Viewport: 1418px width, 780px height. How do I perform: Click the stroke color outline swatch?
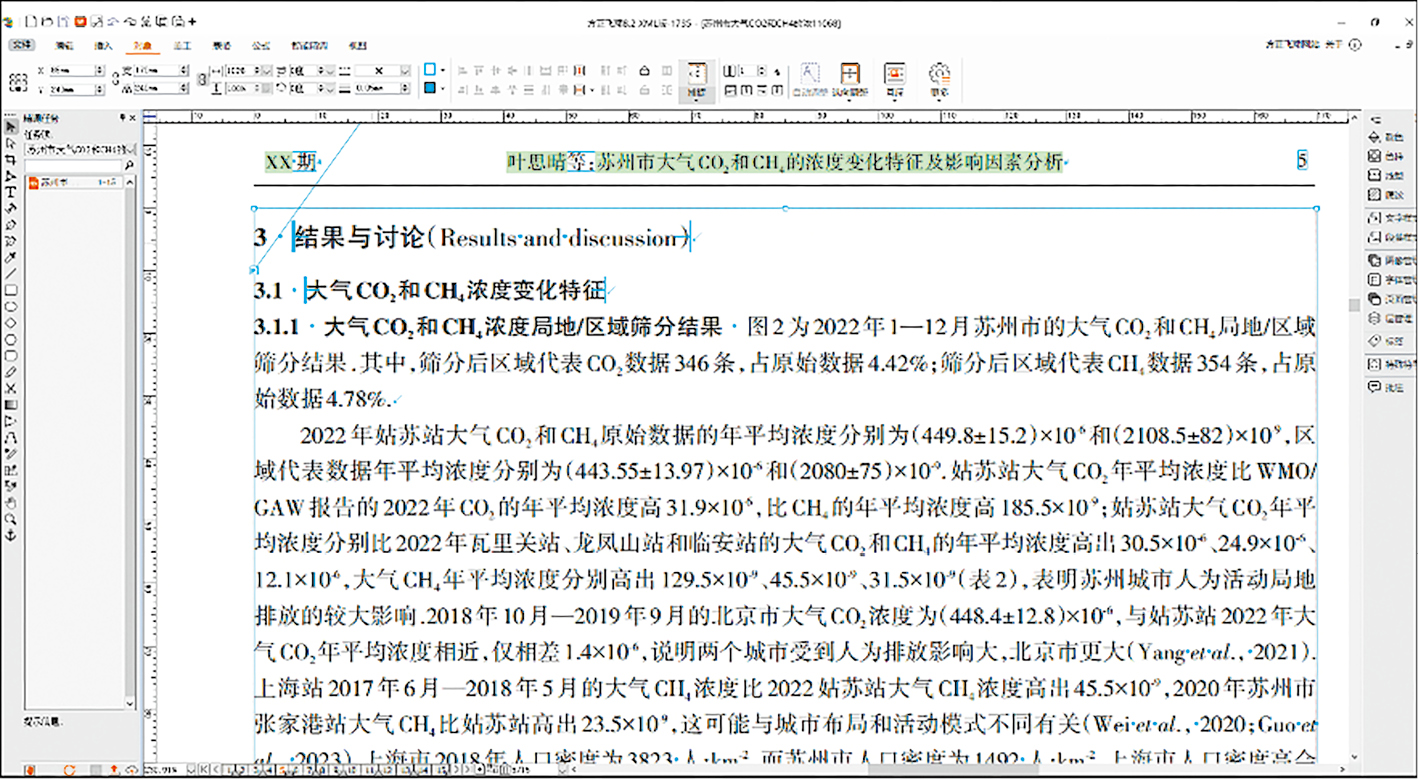click(x=430, y=70)
